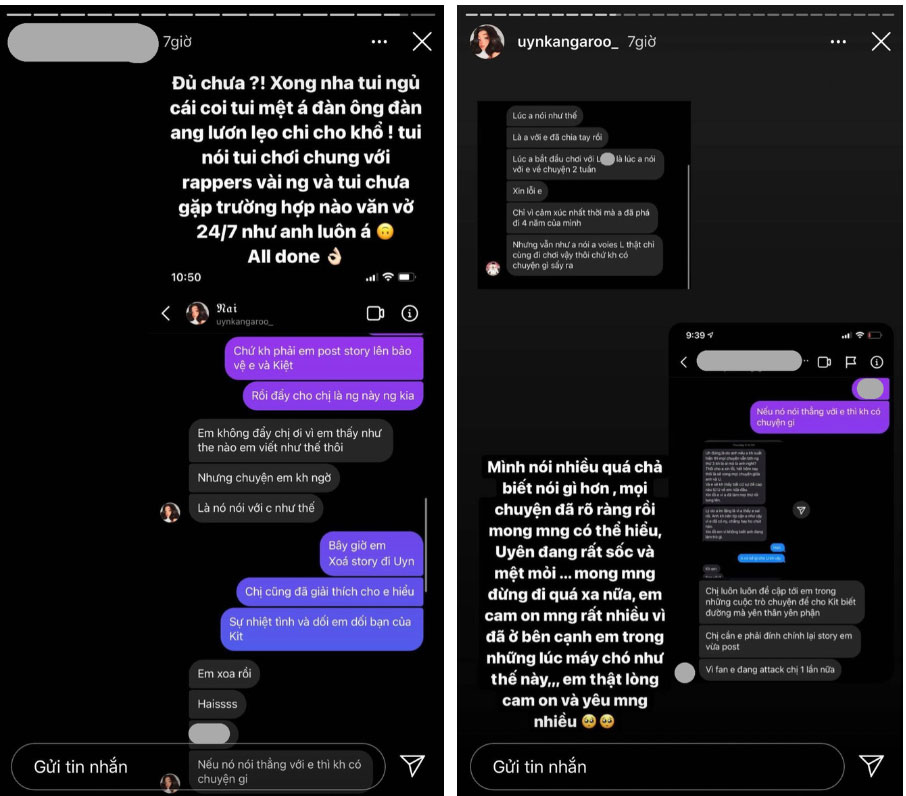Tap the left 'Gửi tin nhắn' message field

point(198,767)
